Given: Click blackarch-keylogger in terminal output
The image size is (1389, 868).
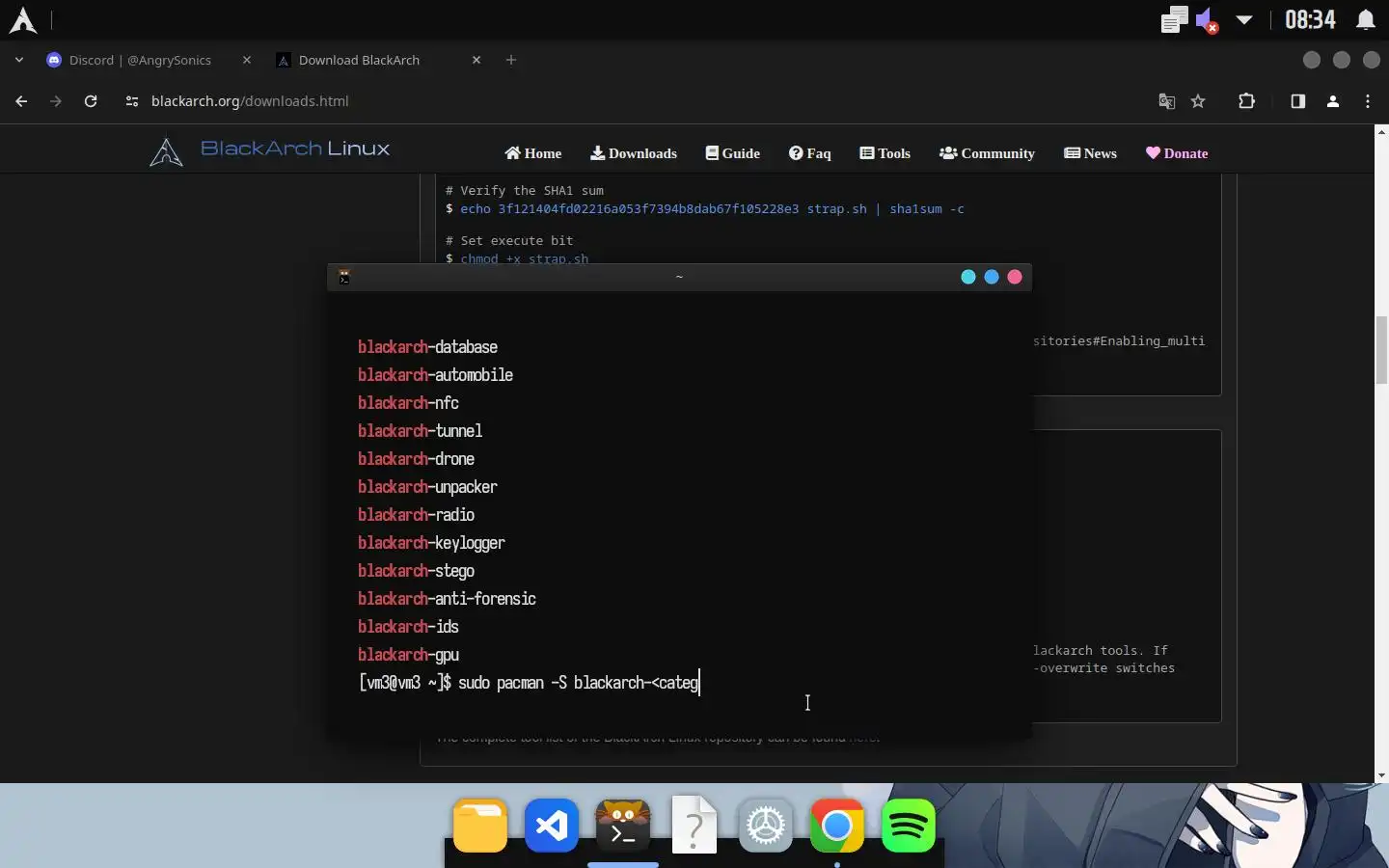Looking at the screenshot, I should pyautogui.click(x=431, y=543).
